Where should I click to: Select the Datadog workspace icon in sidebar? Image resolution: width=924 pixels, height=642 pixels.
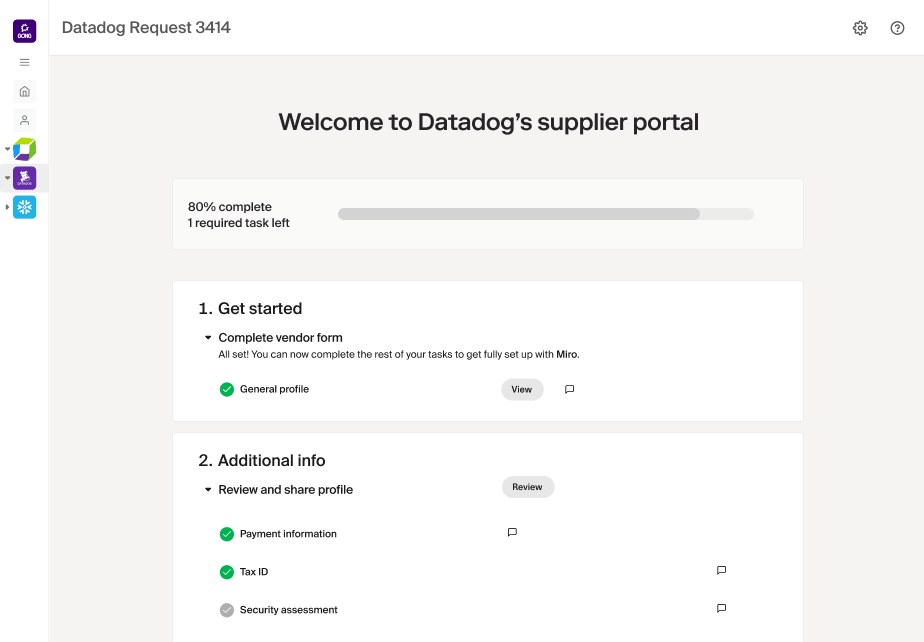(25, 178)
